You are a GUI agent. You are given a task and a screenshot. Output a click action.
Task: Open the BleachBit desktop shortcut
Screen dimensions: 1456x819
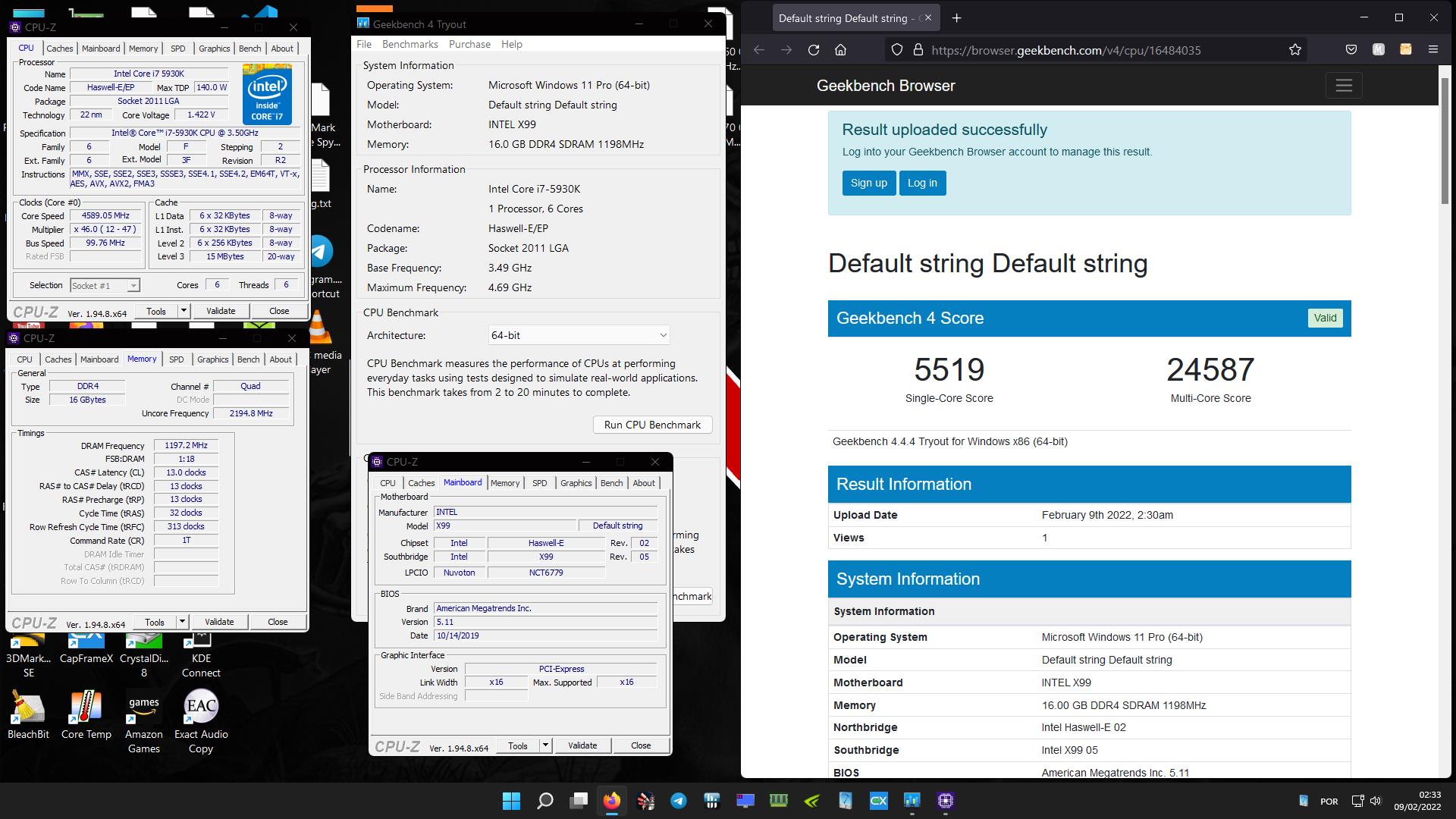(28, 715)
